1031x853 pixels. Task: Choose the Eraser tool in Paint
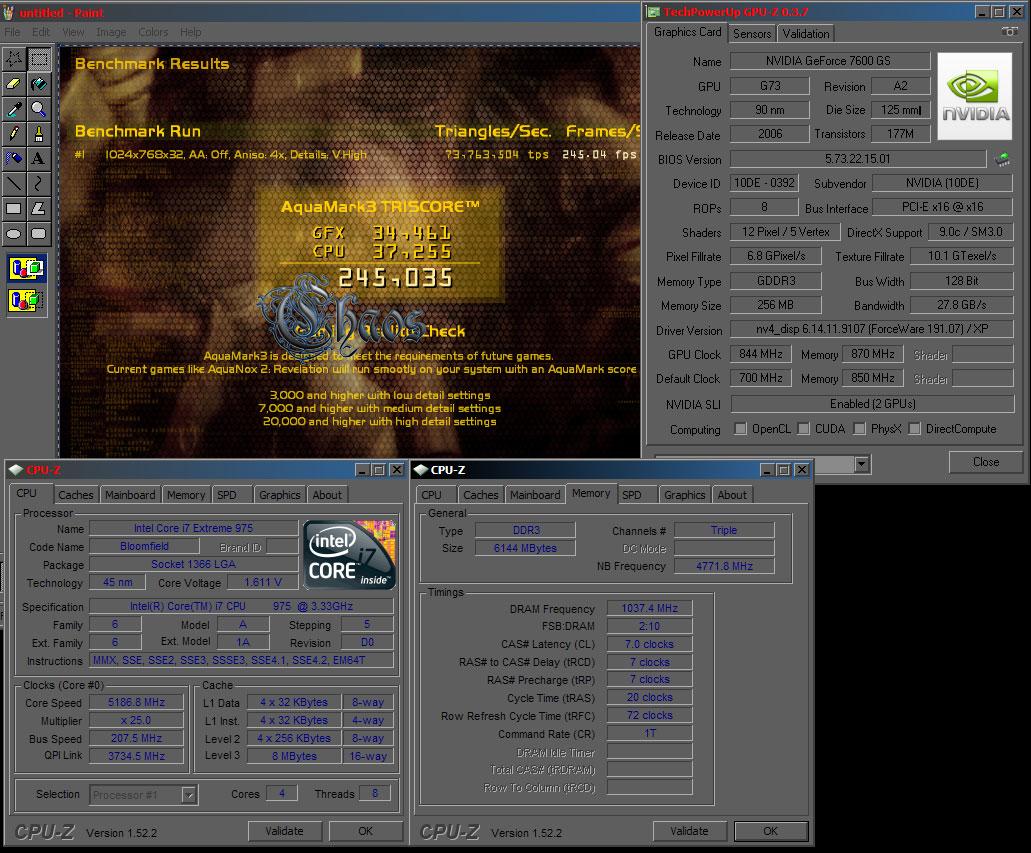click(14, 84)
